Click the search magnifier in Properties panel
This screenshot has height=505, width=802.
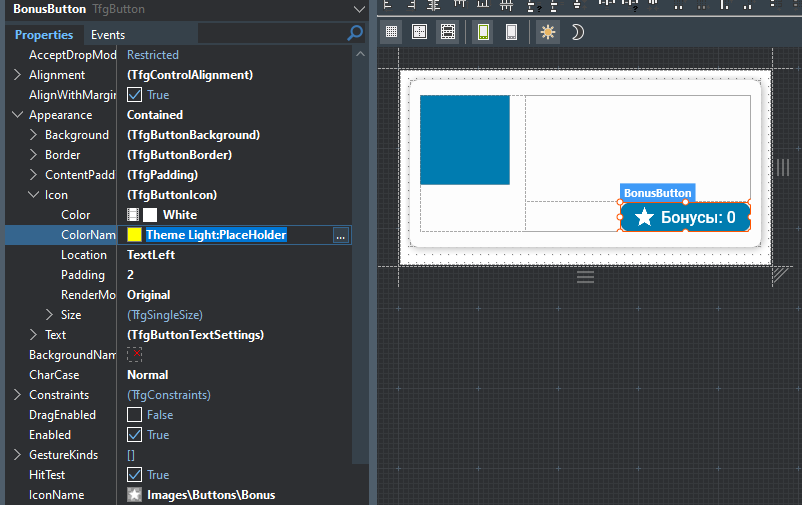355,34
